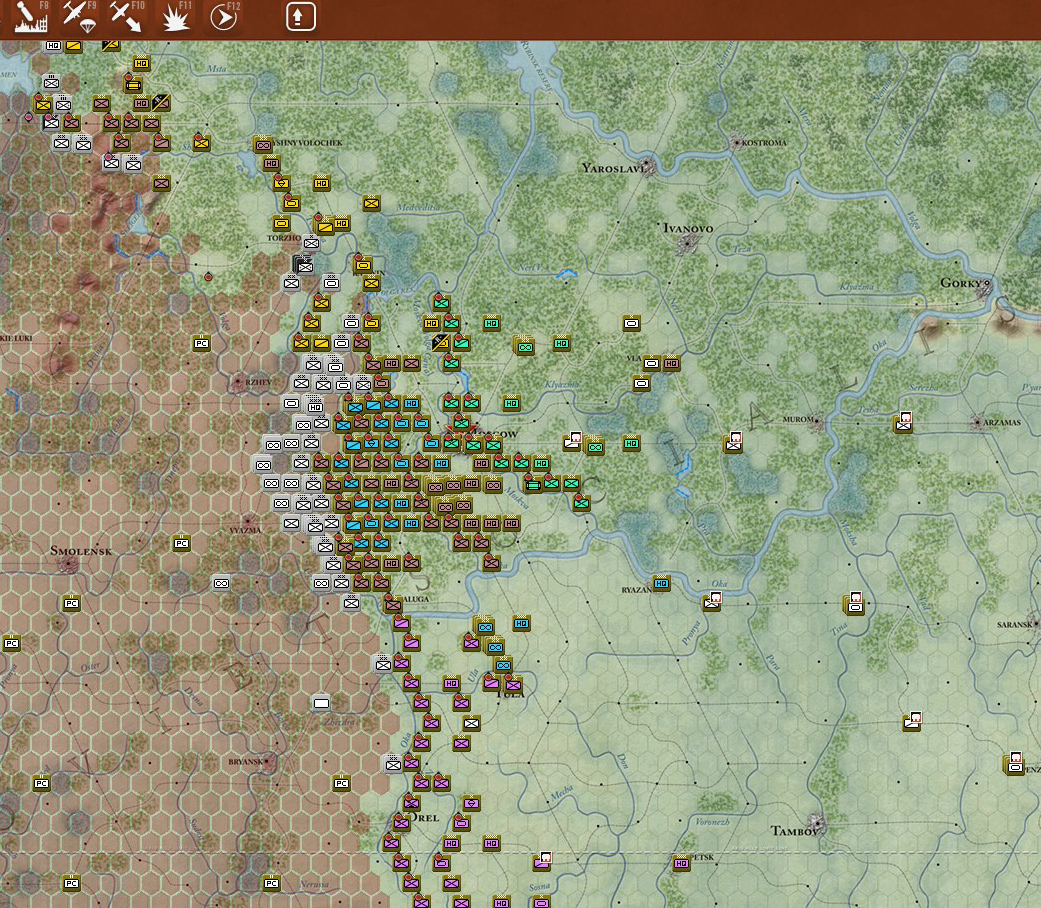The height and width of the screenshot is (908, 1041).
Task: Select the yellow HQ northeast of Vyshny Volochek HQ
Action: (x=322, y=183)
